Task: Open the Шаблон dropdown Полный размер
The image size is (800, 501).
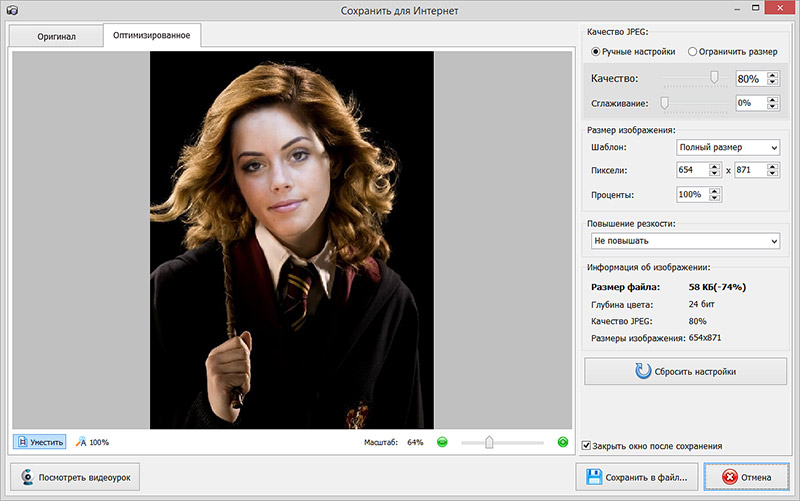Action: 728,147
